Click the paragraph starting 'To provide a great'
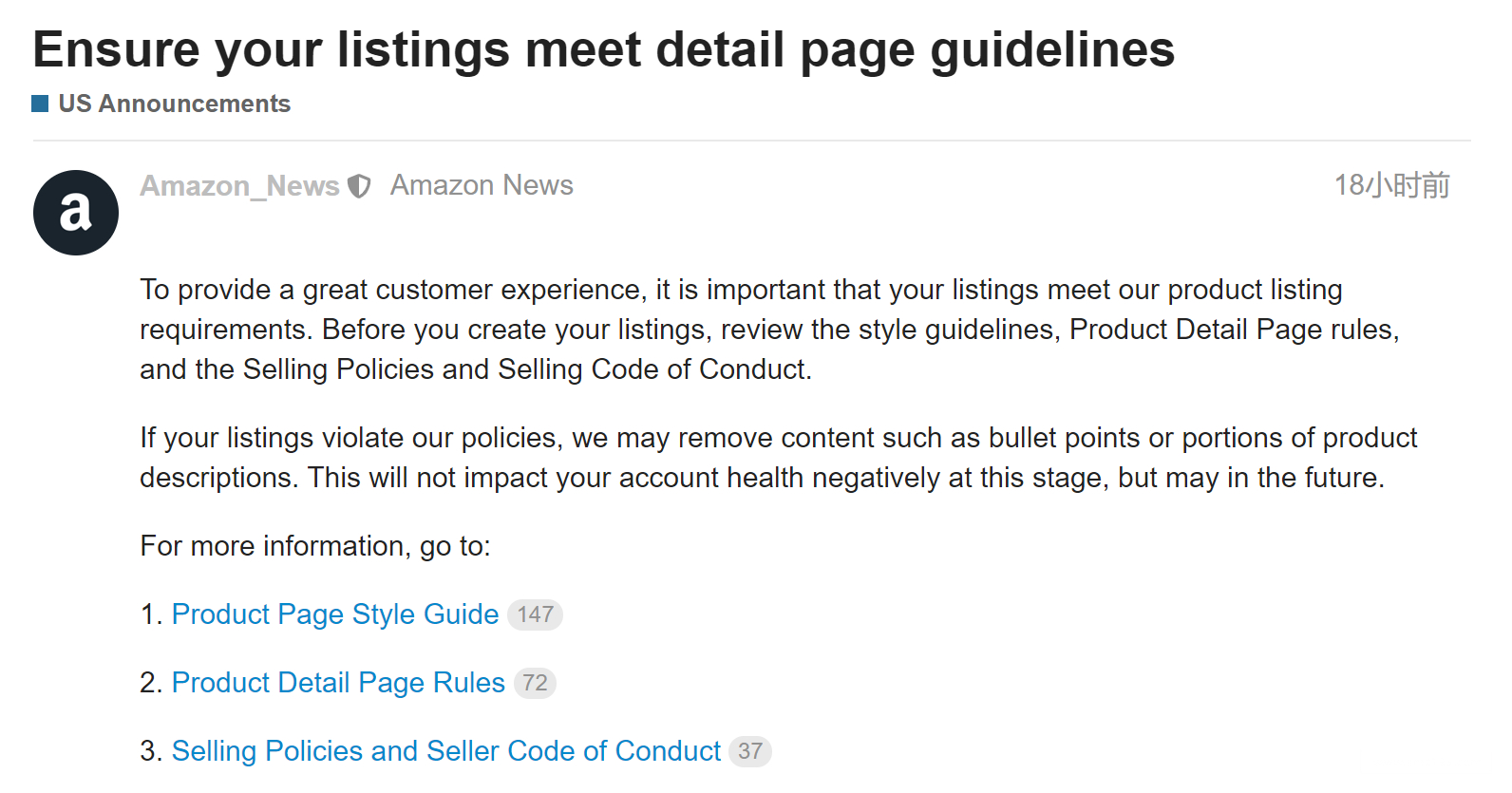Image resolution: width=1512 pixels, height=793 pixels. point(769,330)
